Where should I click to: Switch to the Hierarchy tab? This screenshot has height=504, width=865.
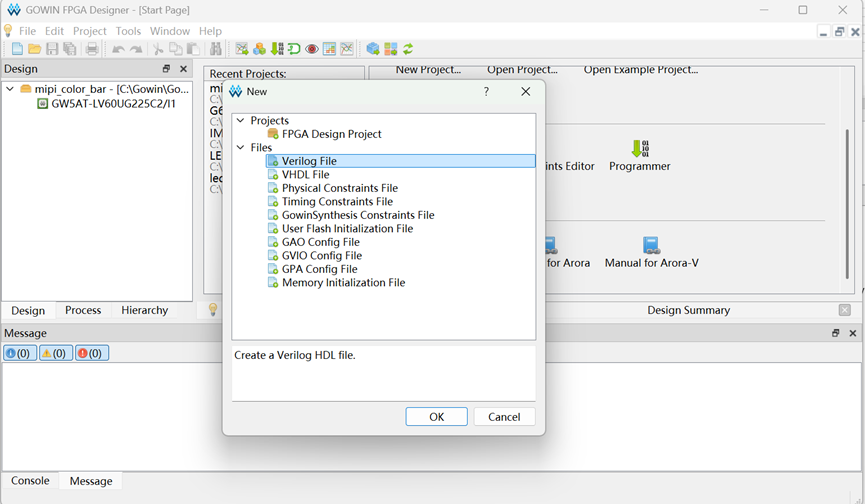point(145,310)
